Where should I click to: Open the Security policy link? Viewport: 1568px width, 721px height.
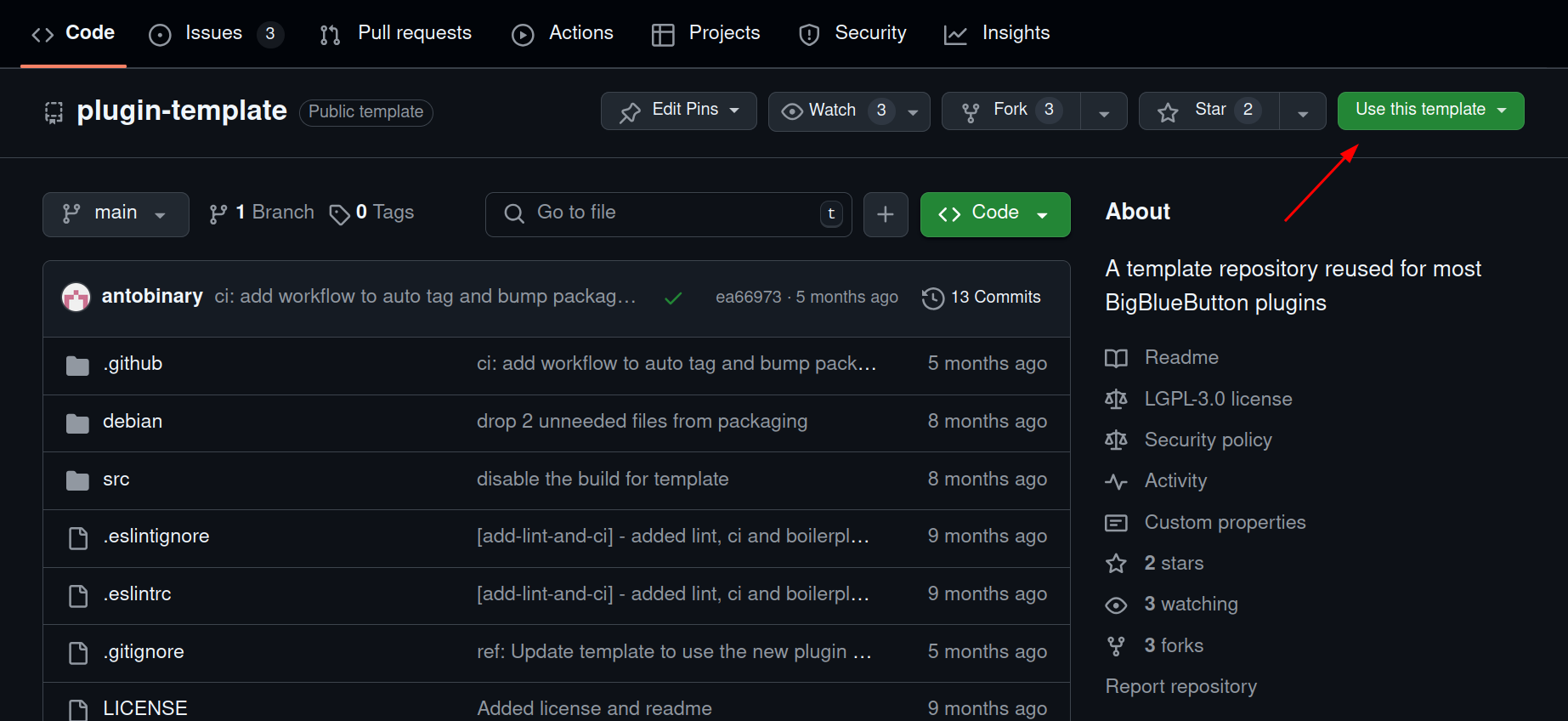click(x=1188, y=440)
